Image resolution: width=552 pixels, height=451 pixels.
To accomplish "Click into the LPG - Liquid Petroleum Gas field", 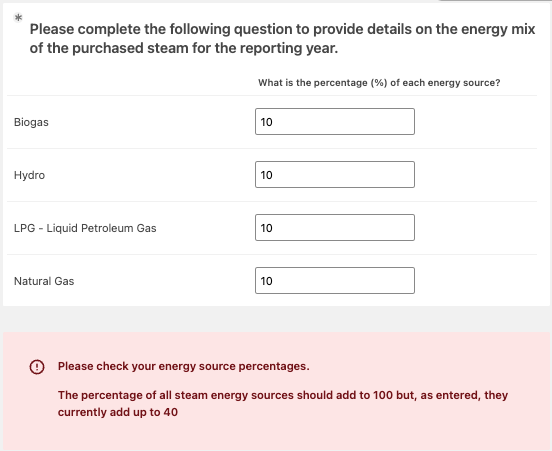I will [335, 227].
